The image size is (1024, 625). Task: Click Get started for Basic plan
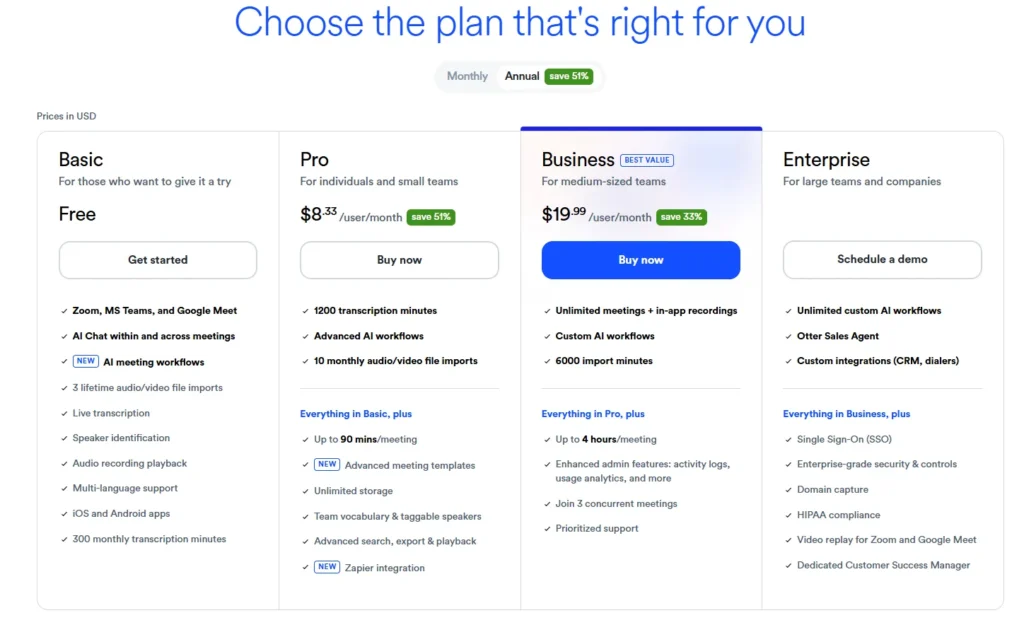[158, 260]
